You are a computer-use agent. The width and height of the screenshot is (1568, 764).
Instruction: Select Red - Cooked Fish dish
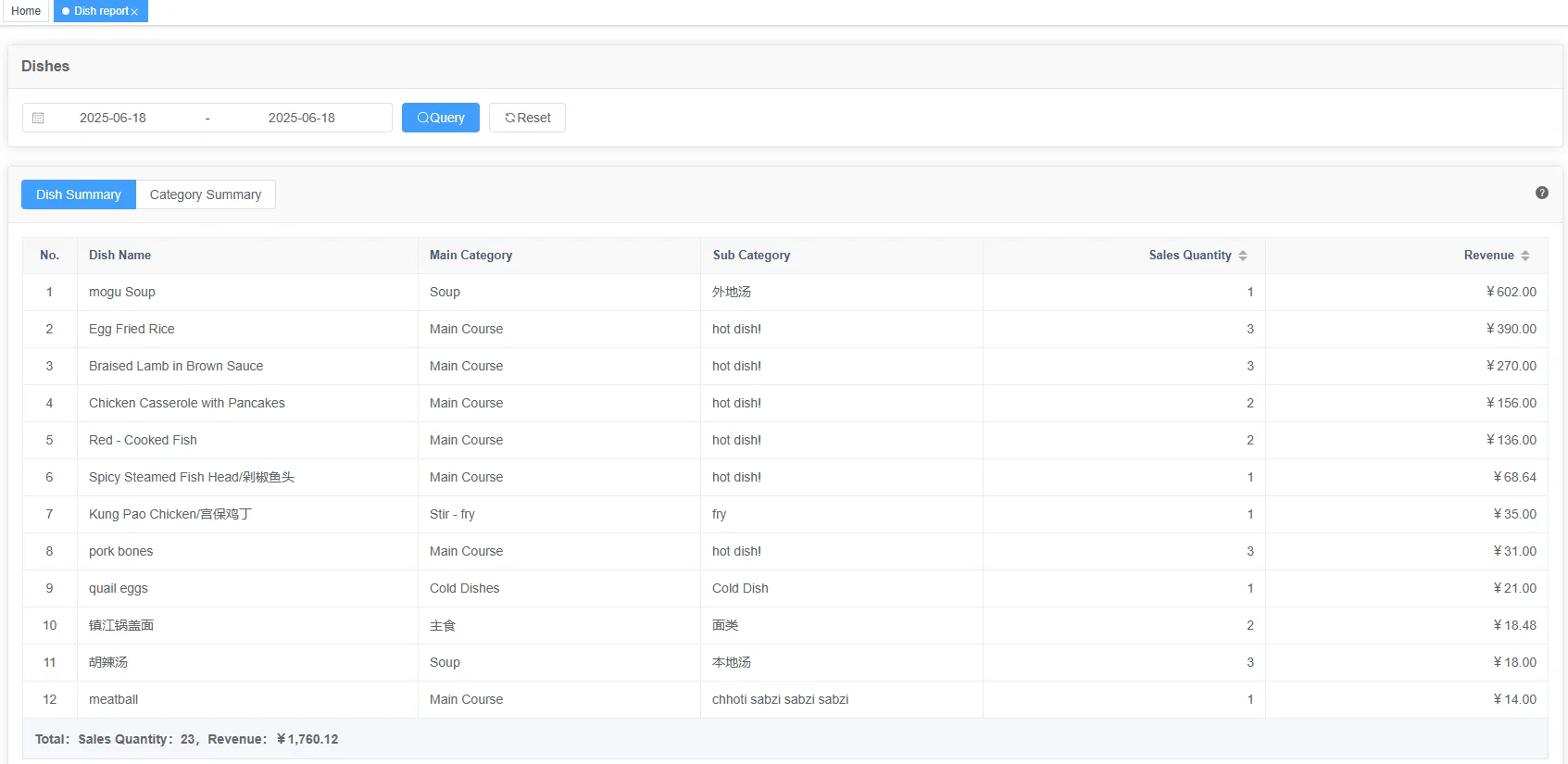click(143, 440)
